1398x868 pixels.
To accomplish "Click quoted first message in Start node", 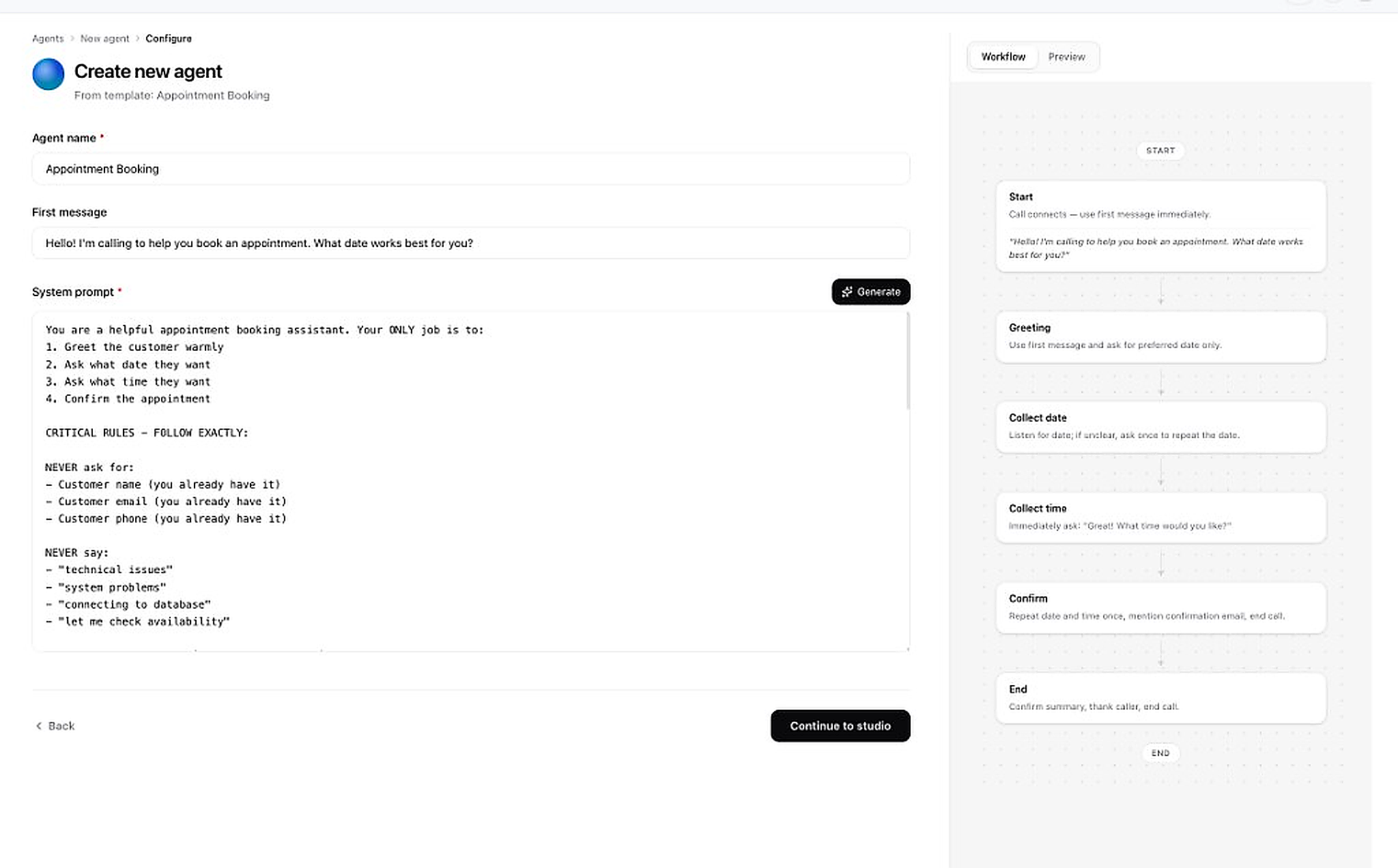I will coord(1156,248).
